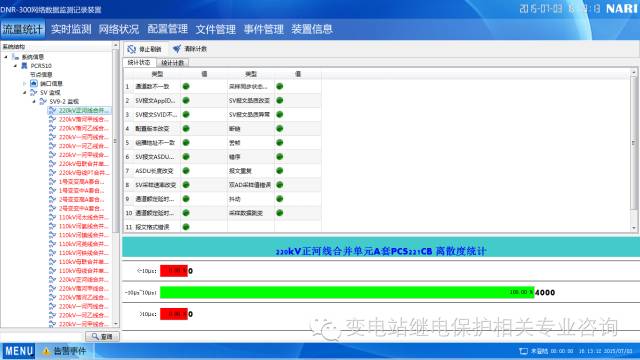The width and height of the screenshot is (640, 360).
Task: Click the green -10μs~10μs dispersion bar
Action: pyautogui.click(x=347, y=292)
